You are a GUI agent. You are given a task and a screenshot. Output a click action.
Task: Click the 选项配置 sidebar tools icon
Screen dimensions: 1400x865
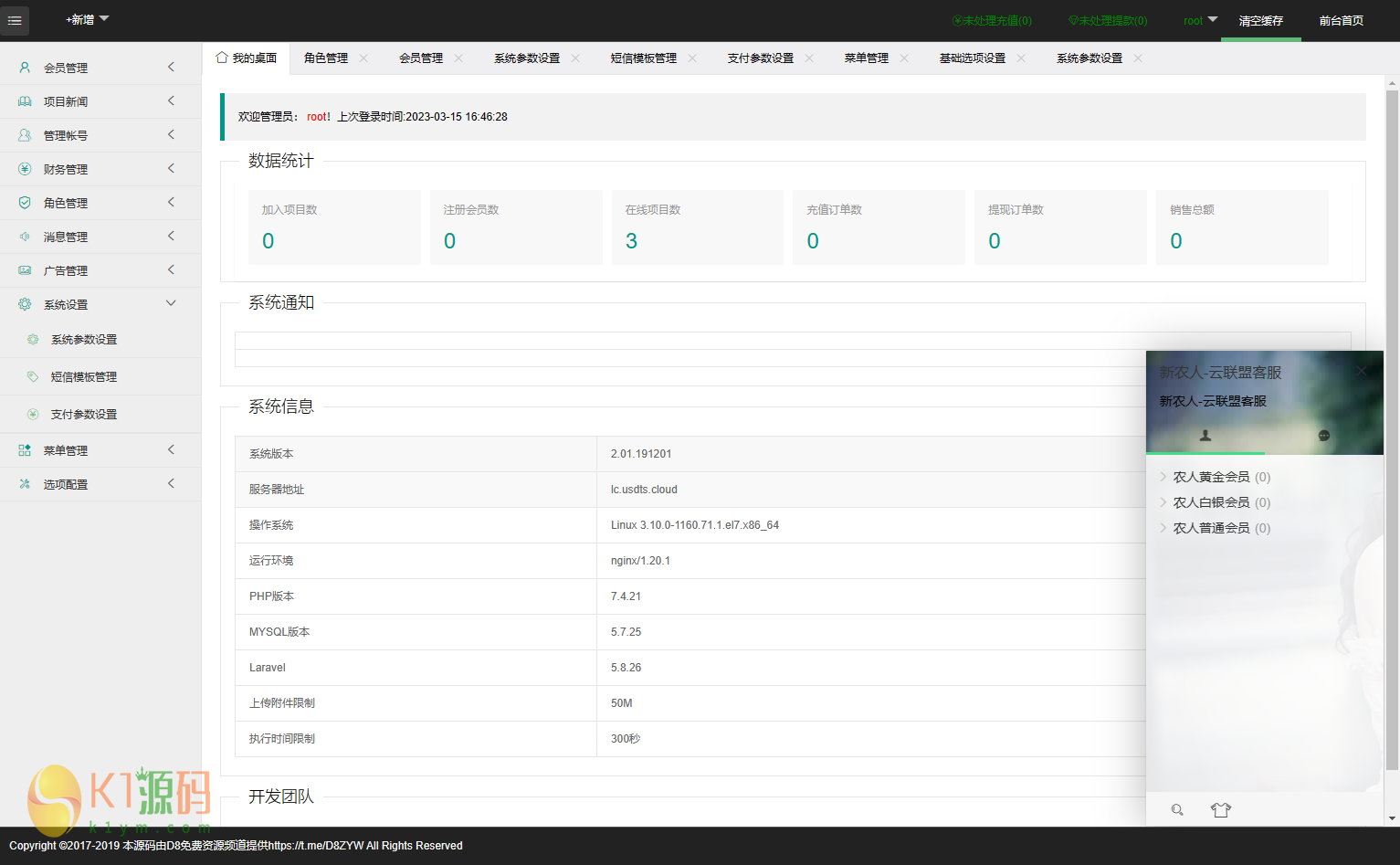[25, 484]
